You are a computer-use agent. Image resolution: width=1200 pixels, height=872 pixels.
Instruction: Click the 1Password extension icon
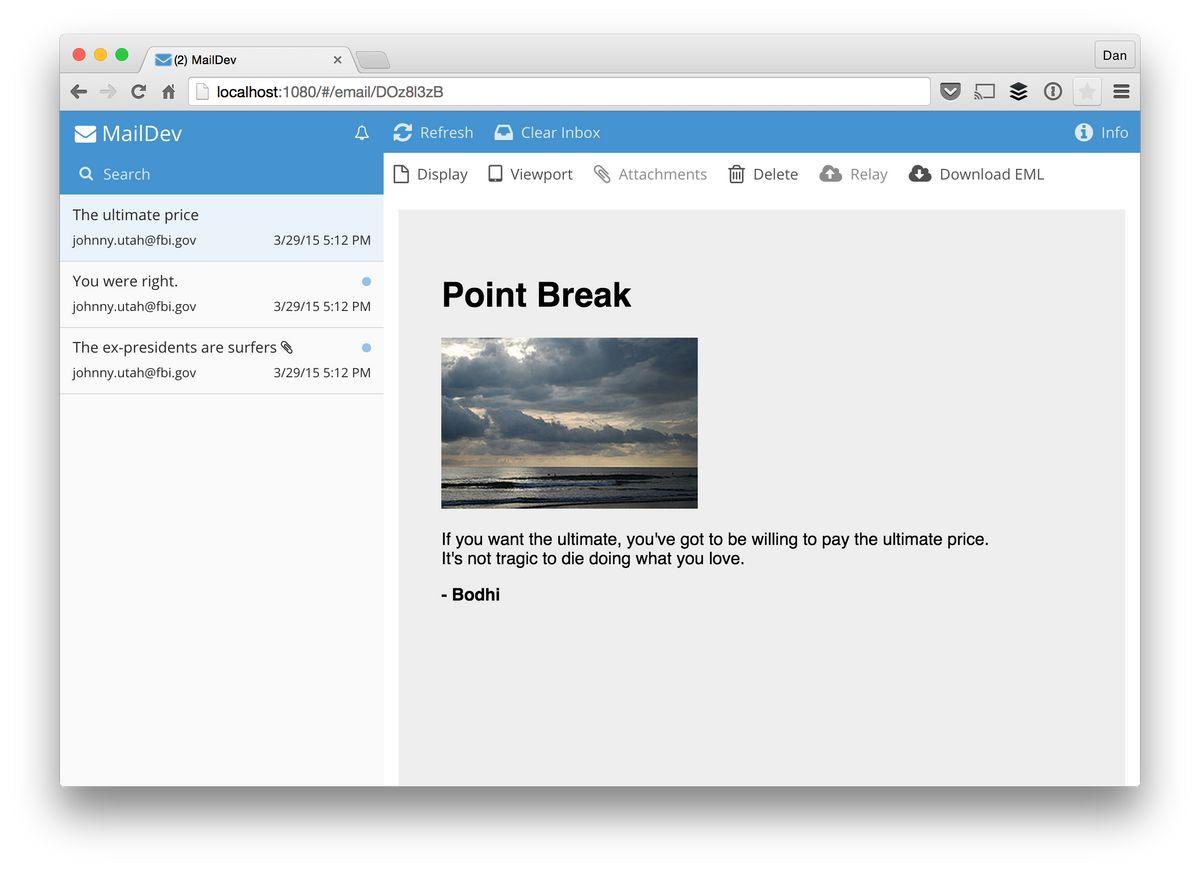pos(1053,92)
